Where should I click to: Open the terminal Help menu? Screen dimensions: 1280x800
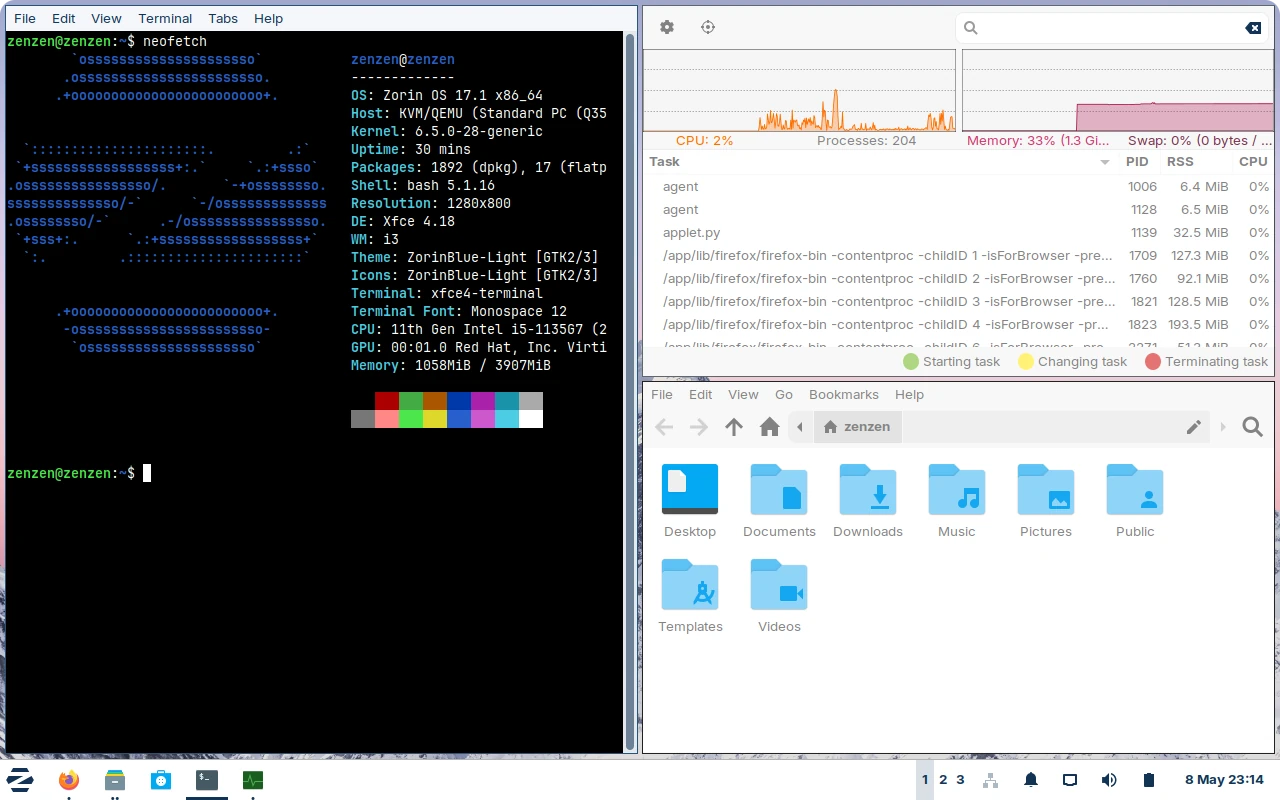tap(268, 18)
